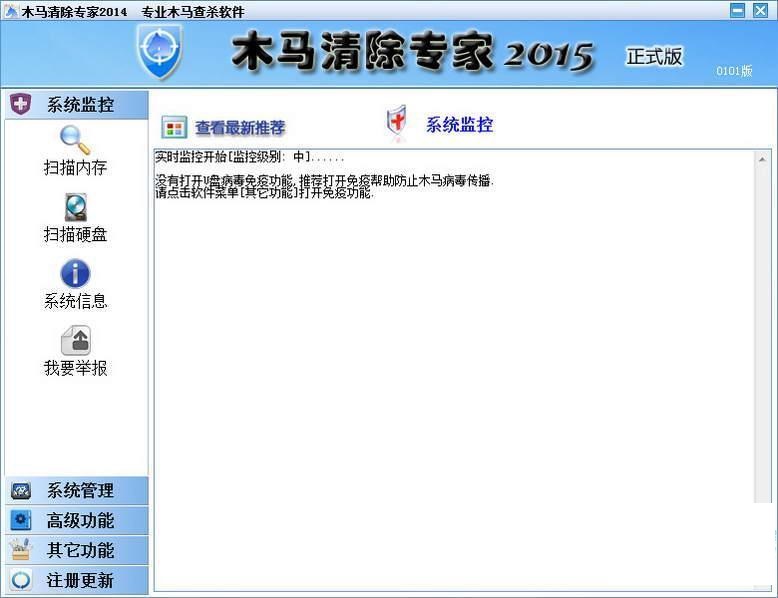The height and width of the screenshot is (598, 778).
Task: Click the 查看最新推荐 grid icon
Action: coord(174,128)
